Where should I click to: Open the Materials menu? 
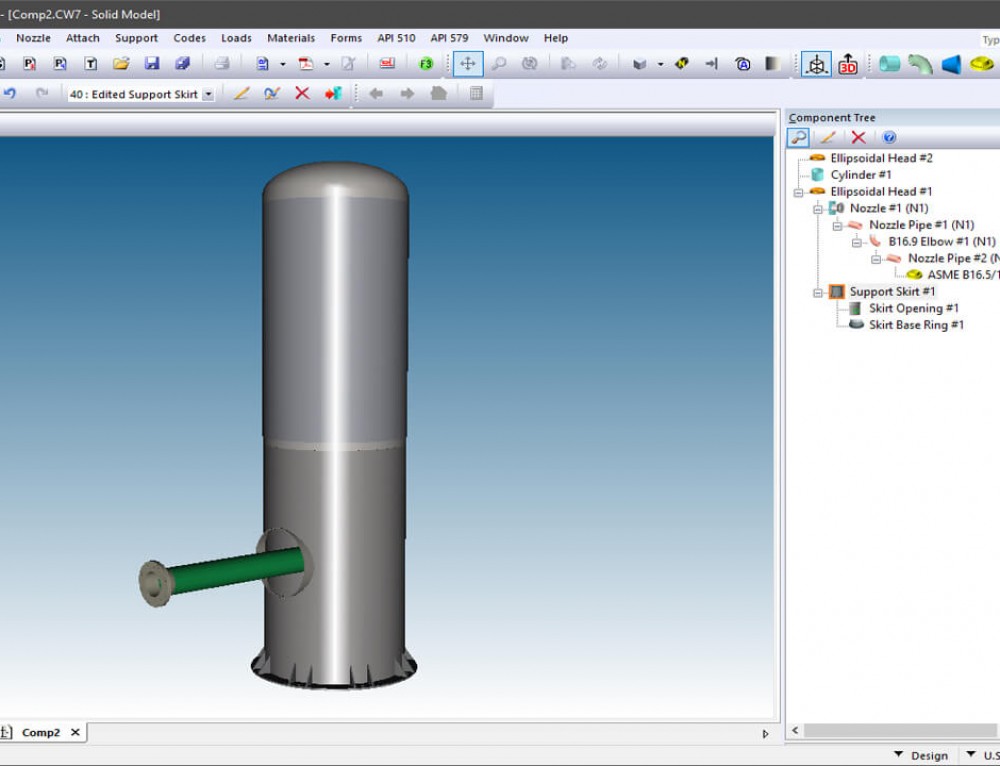[x=291, y=37]
